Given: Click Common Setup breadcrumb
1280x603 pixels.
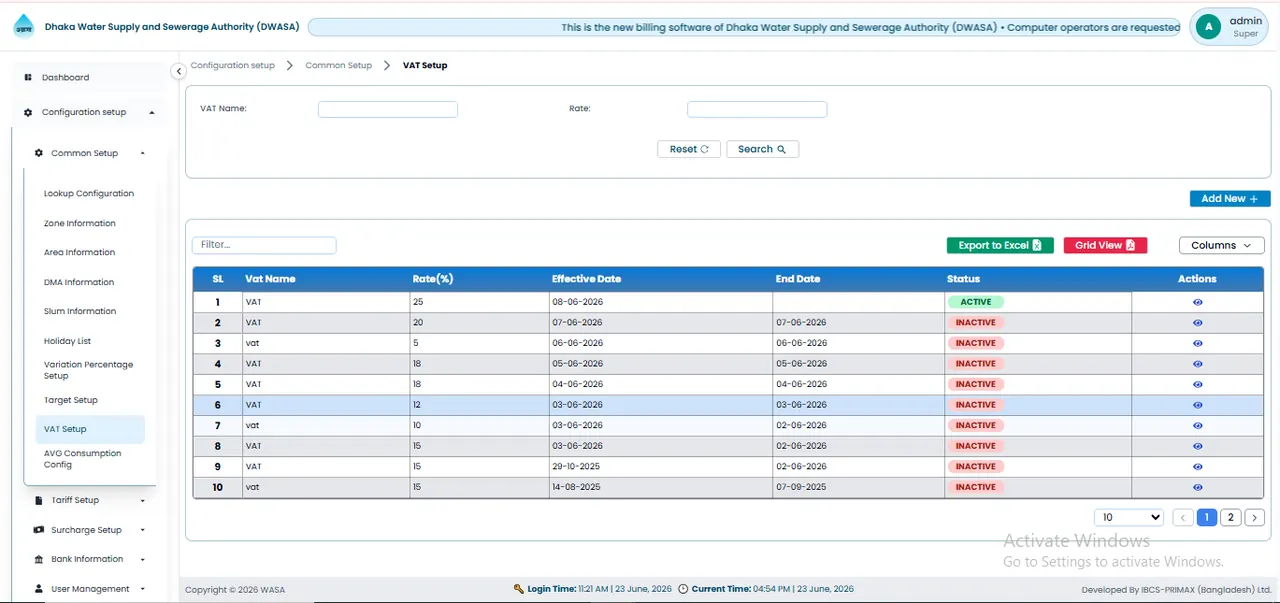Looking at the screenshot, I should (338, 65).
